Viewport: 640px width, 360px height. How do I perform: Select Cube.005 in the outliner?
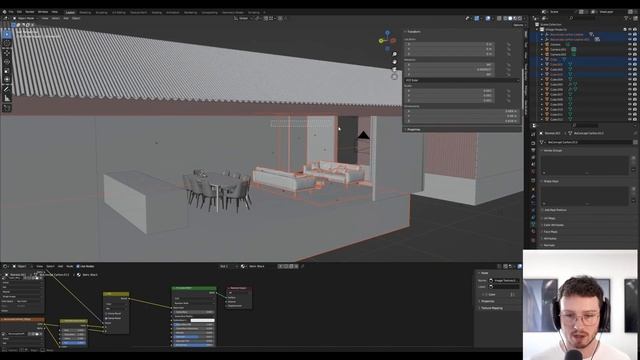pos(556,84)
